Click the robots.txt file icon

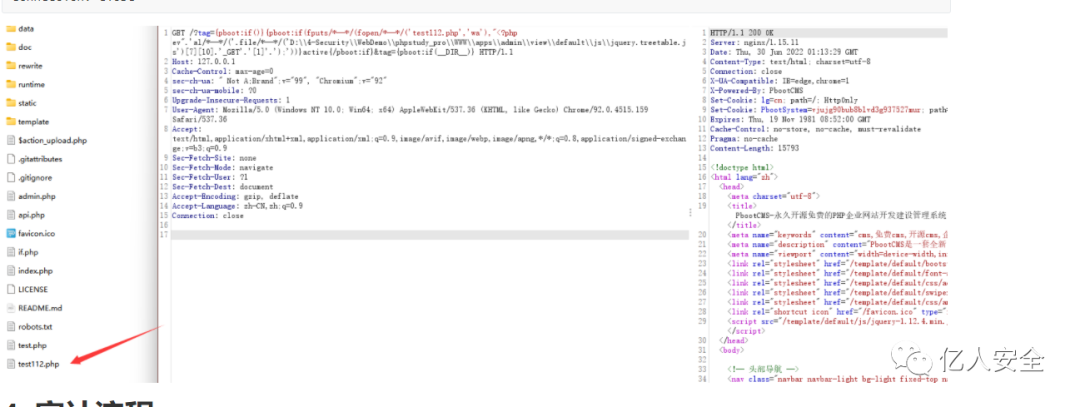[x=10, y=326]
